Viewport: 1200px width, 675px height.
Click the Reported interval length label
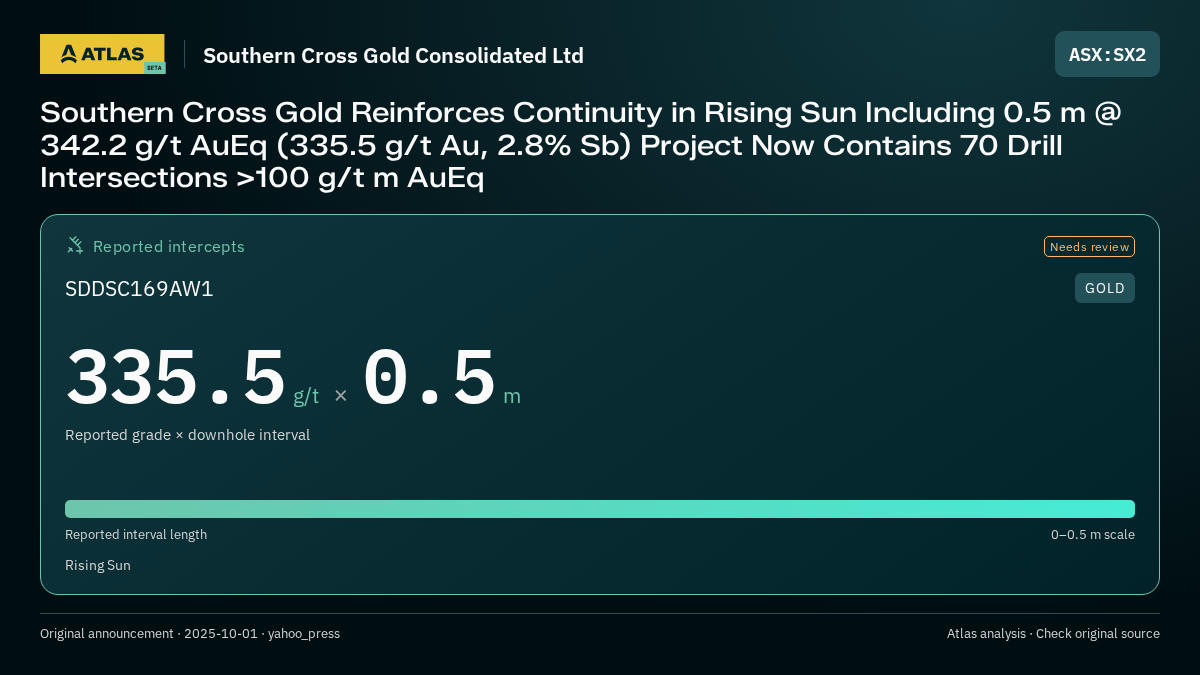point(136,535)
